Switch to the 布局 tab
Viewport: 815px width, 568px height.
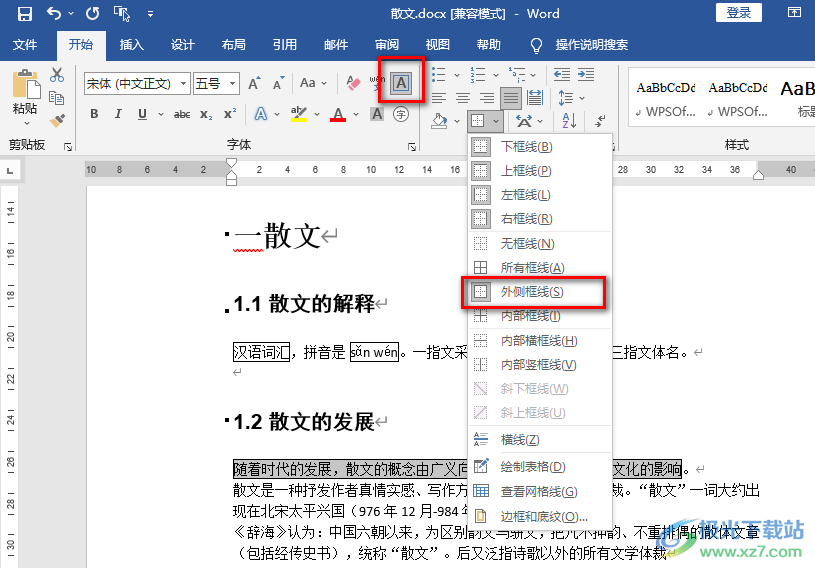(233, 45)
